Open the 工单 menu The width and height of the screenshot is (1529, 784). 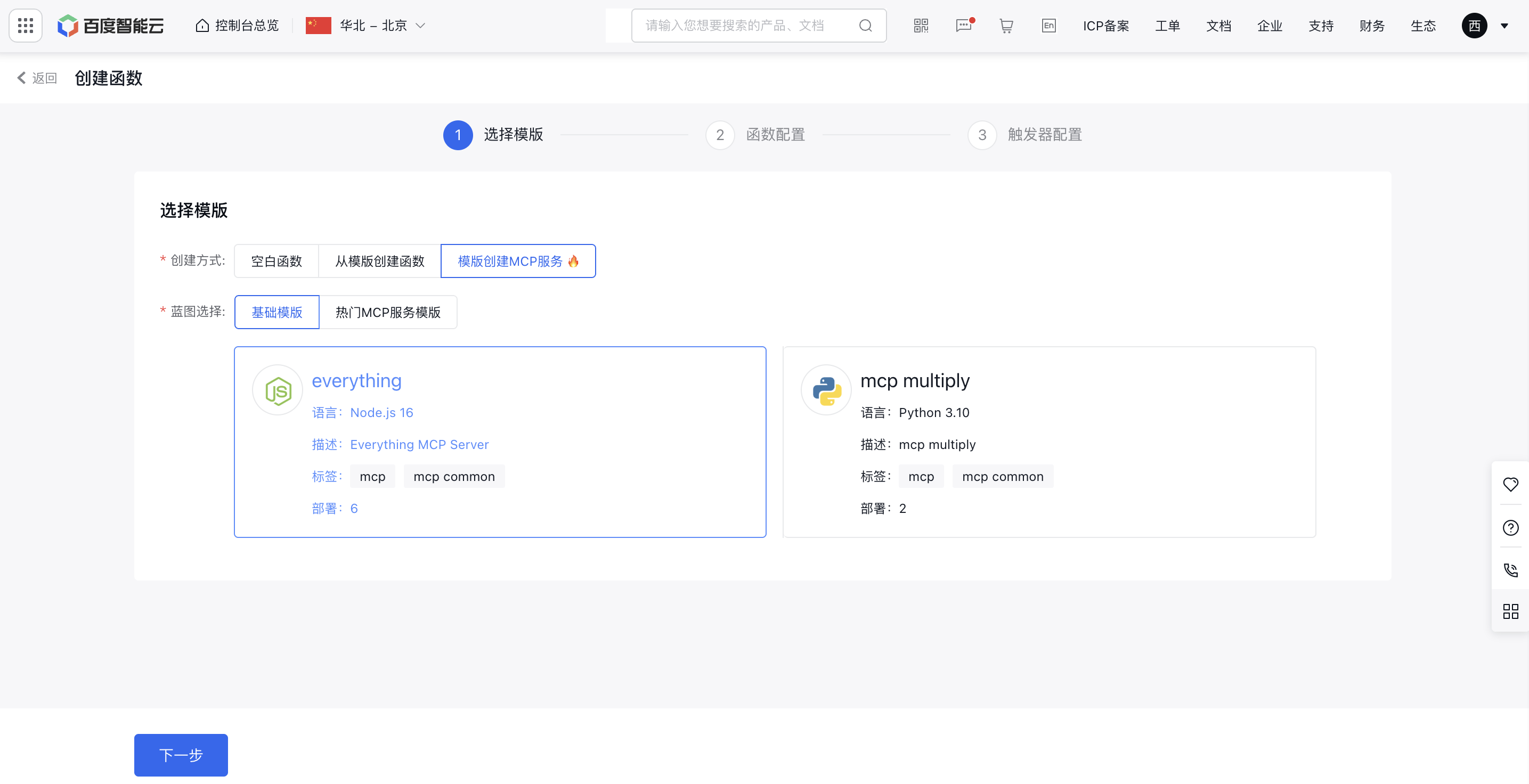tap(1167, 26)
